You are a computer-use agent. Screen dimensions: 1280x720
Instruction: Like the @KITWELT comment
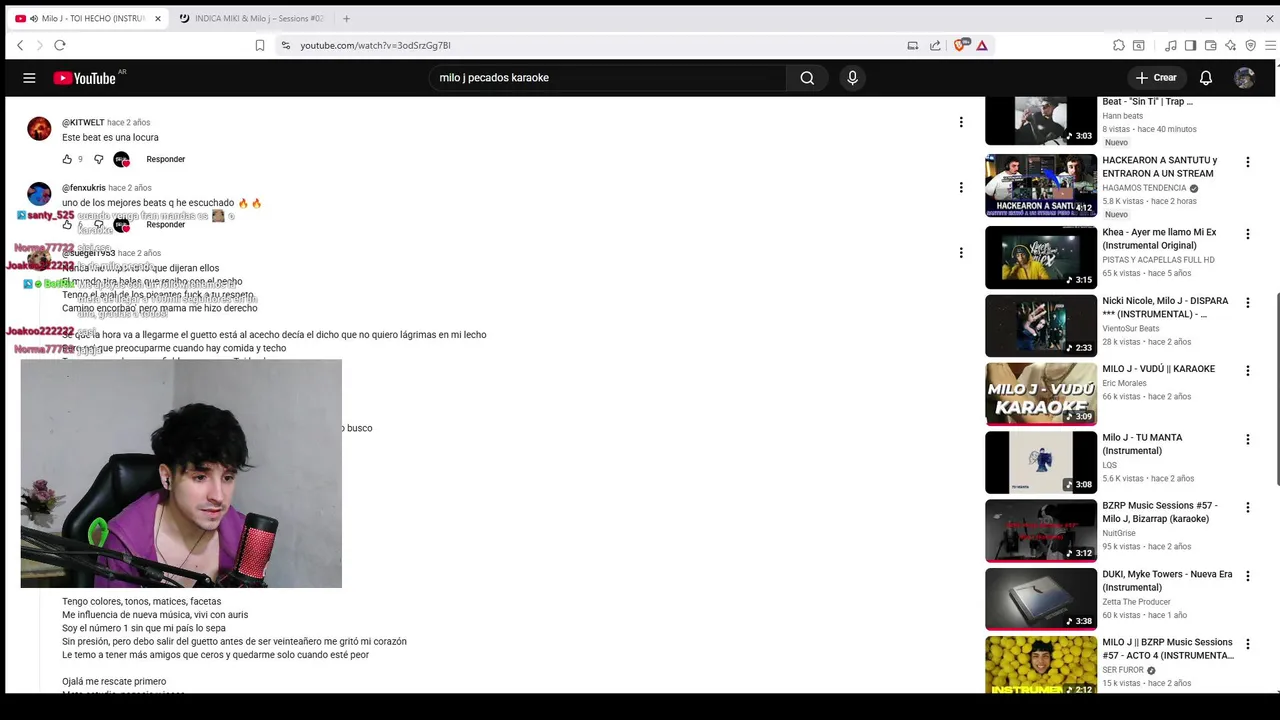click(67, 159)
